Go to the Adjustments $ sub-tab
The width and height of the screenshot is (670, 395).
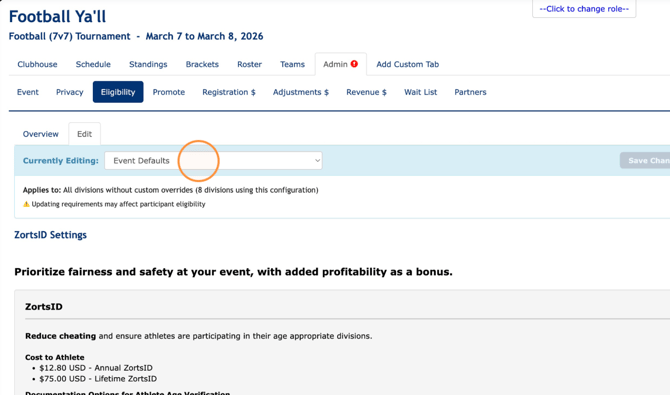point(301,92)
